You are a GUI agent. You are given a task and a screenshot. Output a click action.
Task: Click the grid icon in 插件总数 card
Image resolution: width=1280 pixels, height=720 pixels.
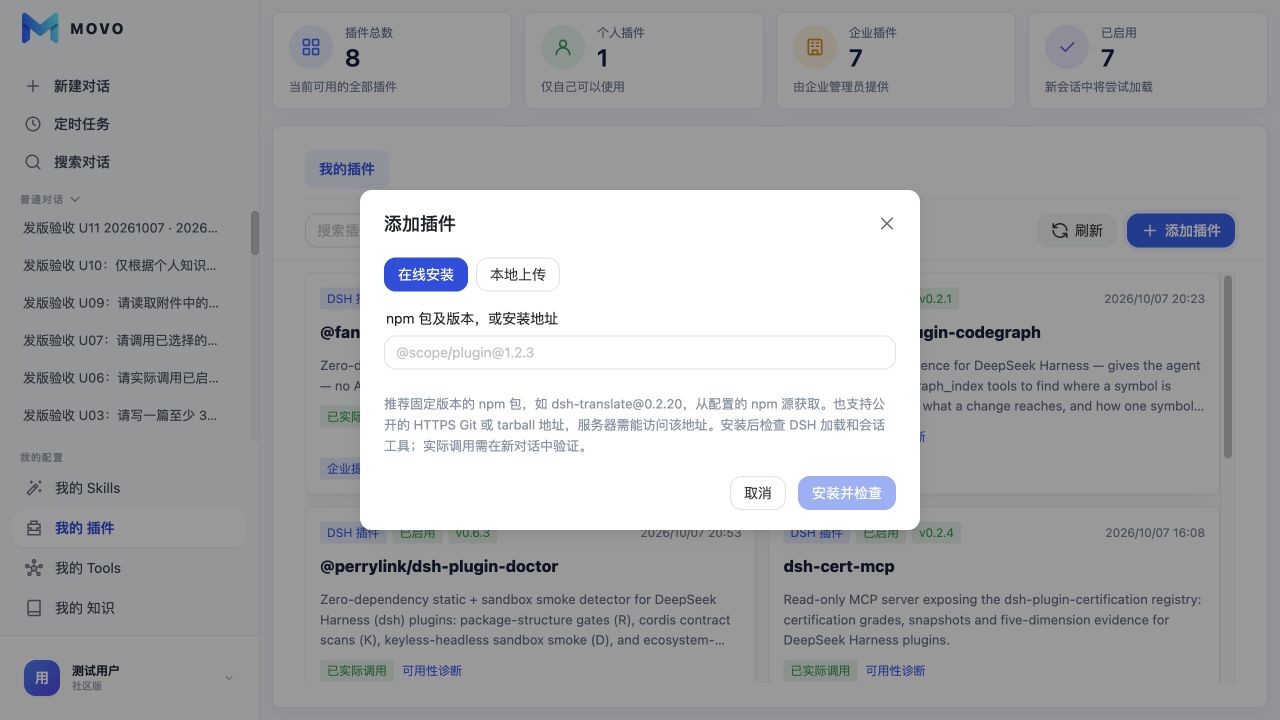311,47
